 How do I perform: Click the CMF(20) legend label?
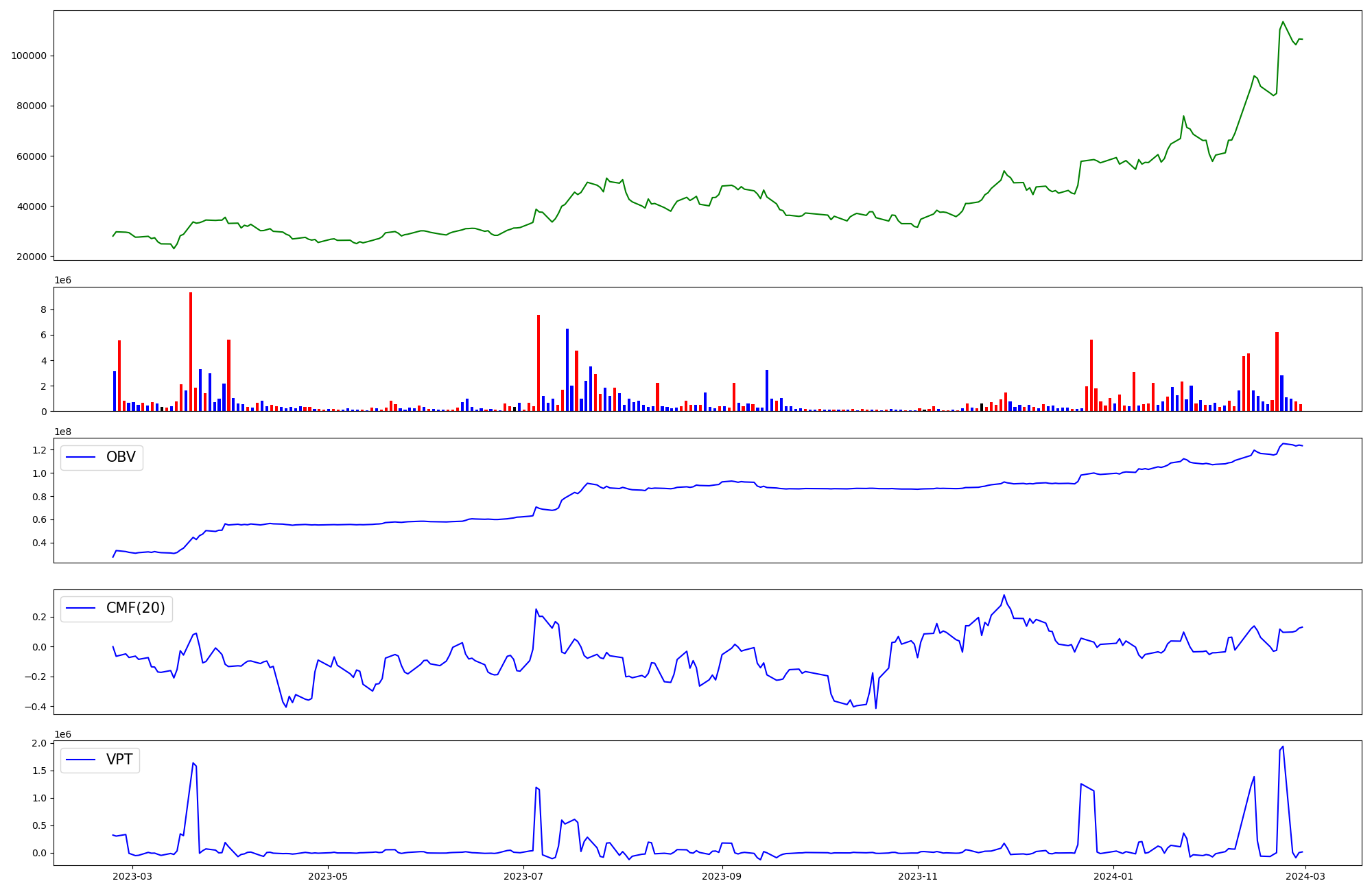pos(135,608)
